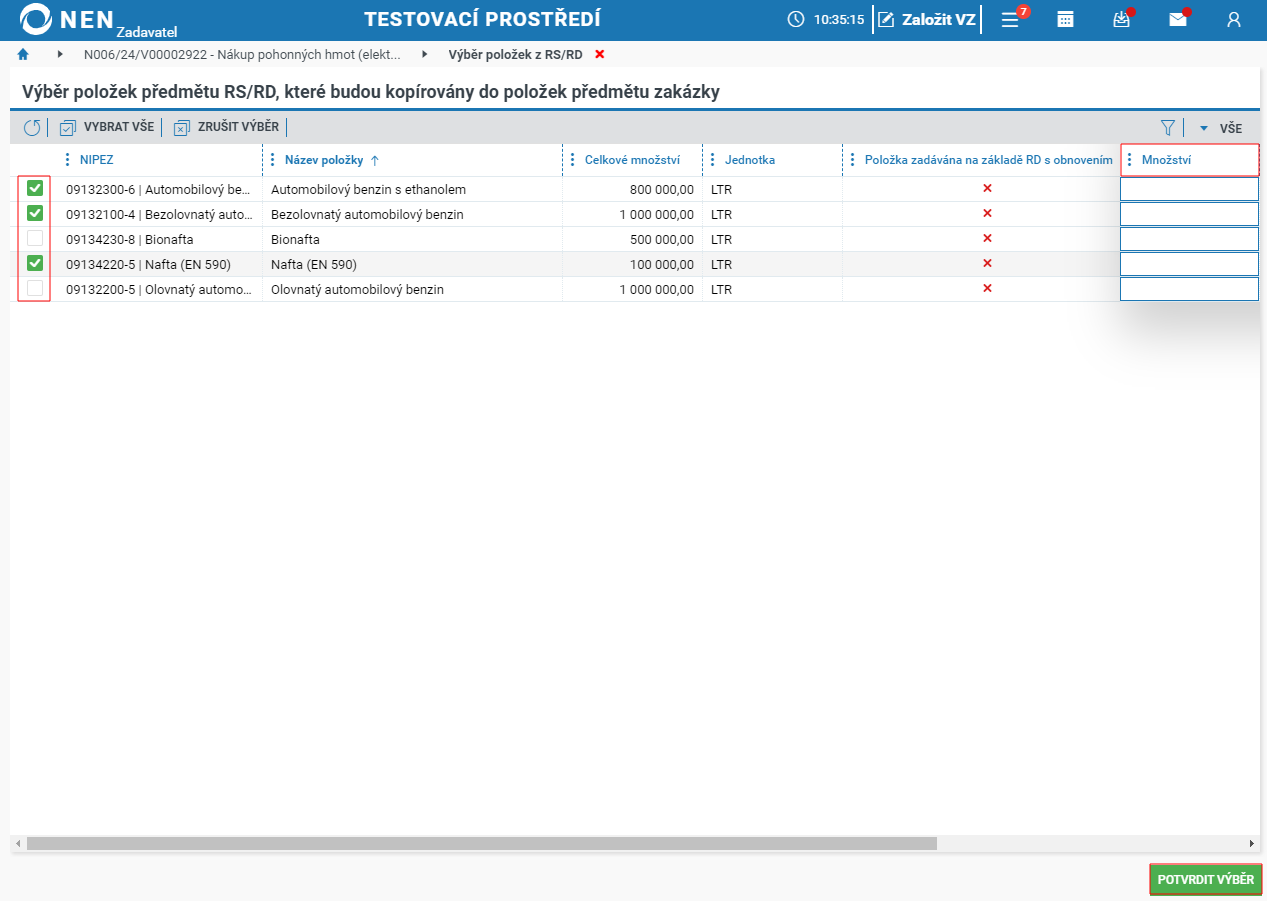Click Množství field for Automobilový benzin s ethanolem
The width and height of the screenshot is (1267, 901).
(1189, 189)
